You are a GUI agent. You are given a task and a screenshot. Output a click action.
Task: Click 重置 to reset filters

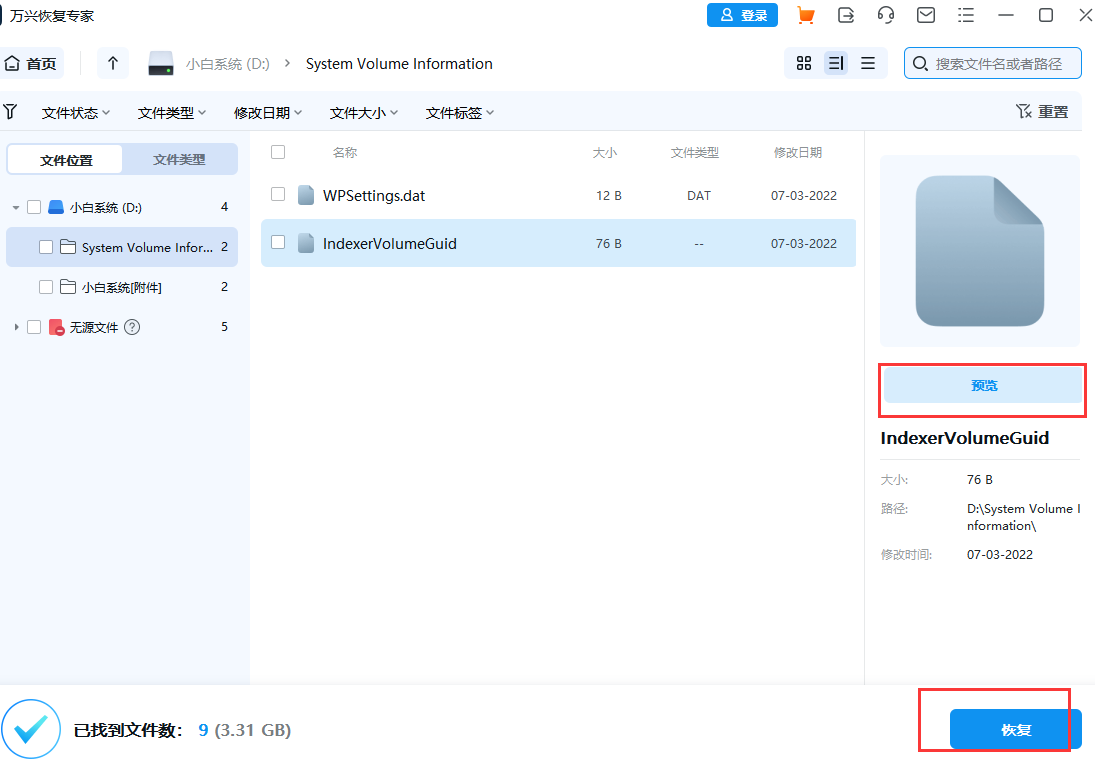(x=1042, y=112)
